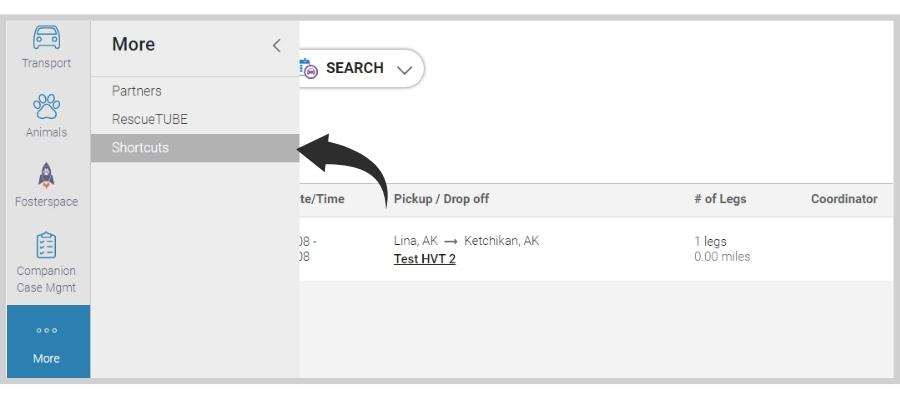The image size is (900, 400).
Task: Sort by Pickup / Drop off column
Action: pyautogui.click(x=441, y=199)
